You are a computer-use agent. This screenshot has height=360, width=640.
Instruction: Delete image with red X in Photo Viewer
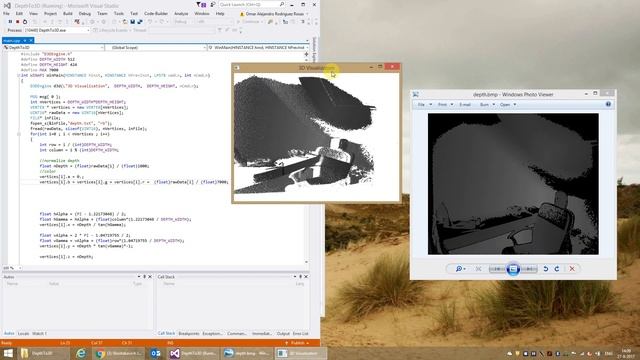[572, 269]
